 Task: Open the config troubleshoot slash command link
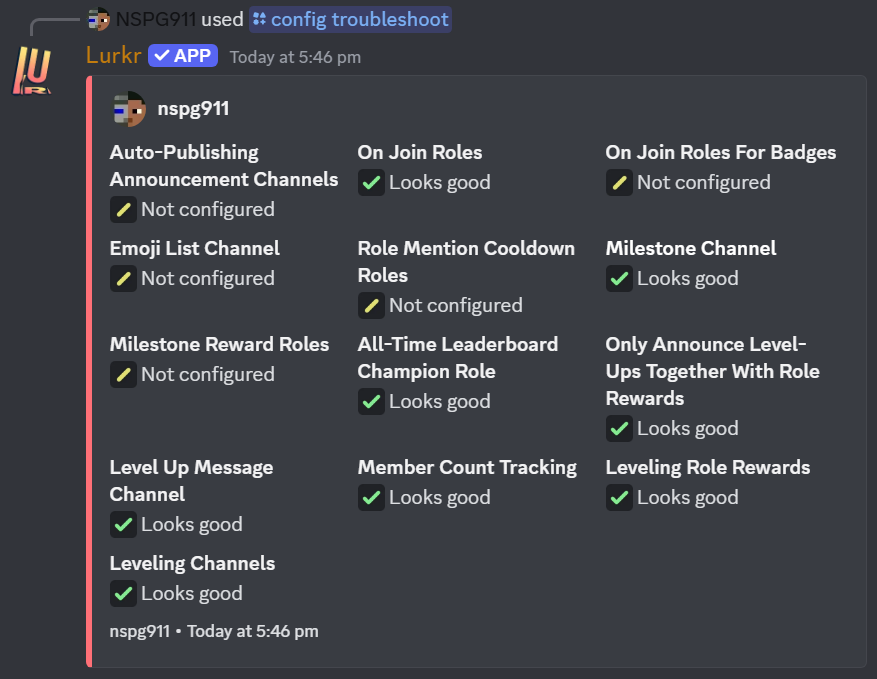point(351,20)
